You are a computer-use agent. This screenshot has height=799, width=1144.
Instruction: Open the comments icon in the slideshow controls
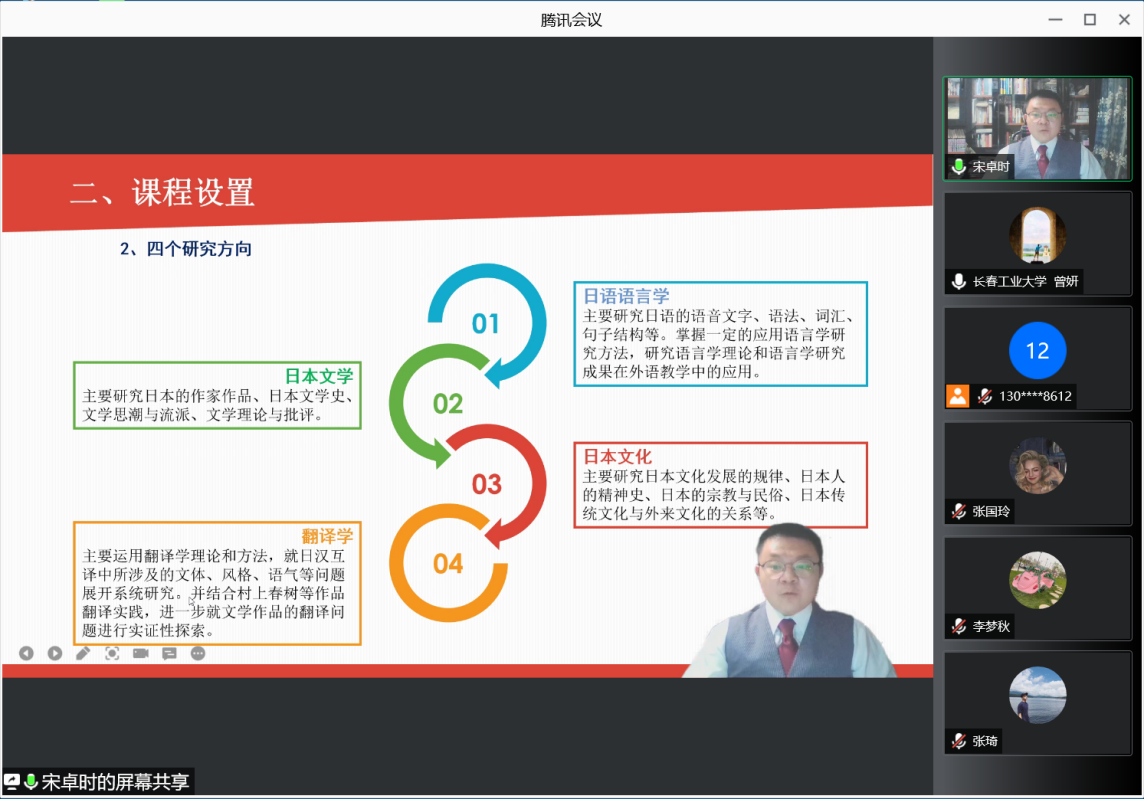169,653
